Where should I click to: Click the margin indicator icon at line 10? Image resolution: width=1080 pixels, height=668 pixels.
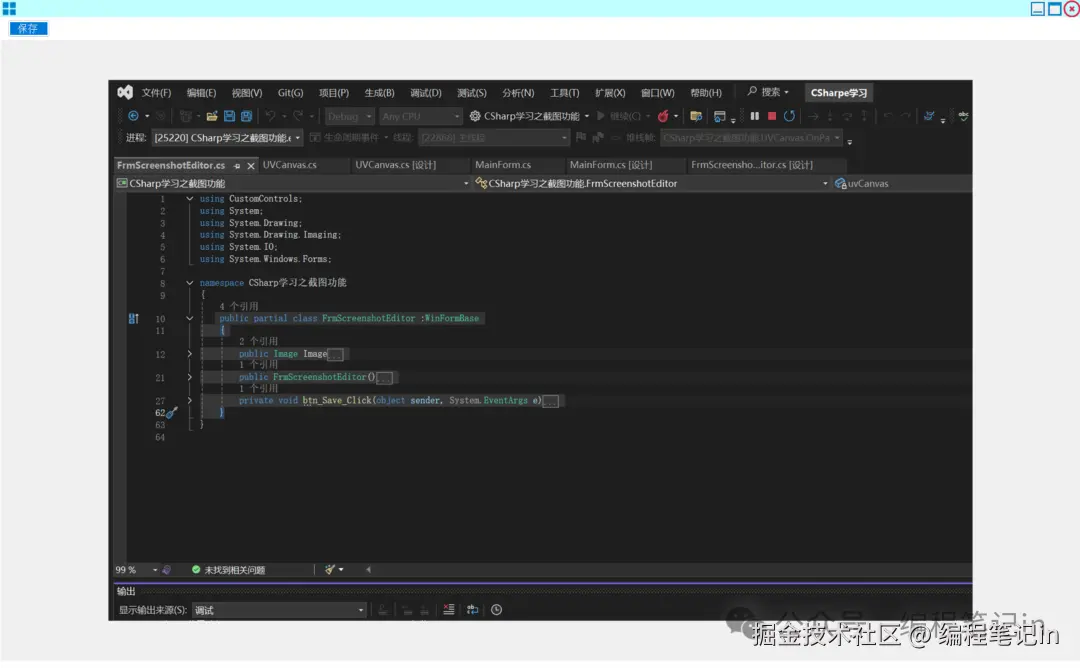click(134, 319)
